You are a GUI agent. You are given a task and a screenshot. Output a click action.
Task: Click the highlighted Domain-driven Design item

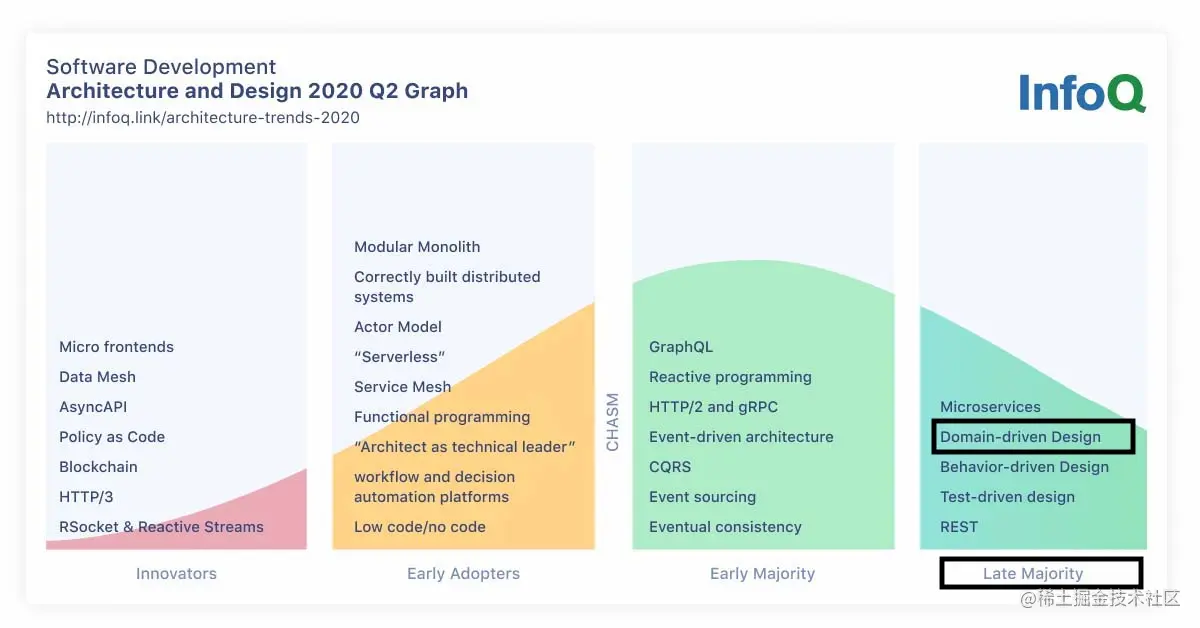[1032, 437]
